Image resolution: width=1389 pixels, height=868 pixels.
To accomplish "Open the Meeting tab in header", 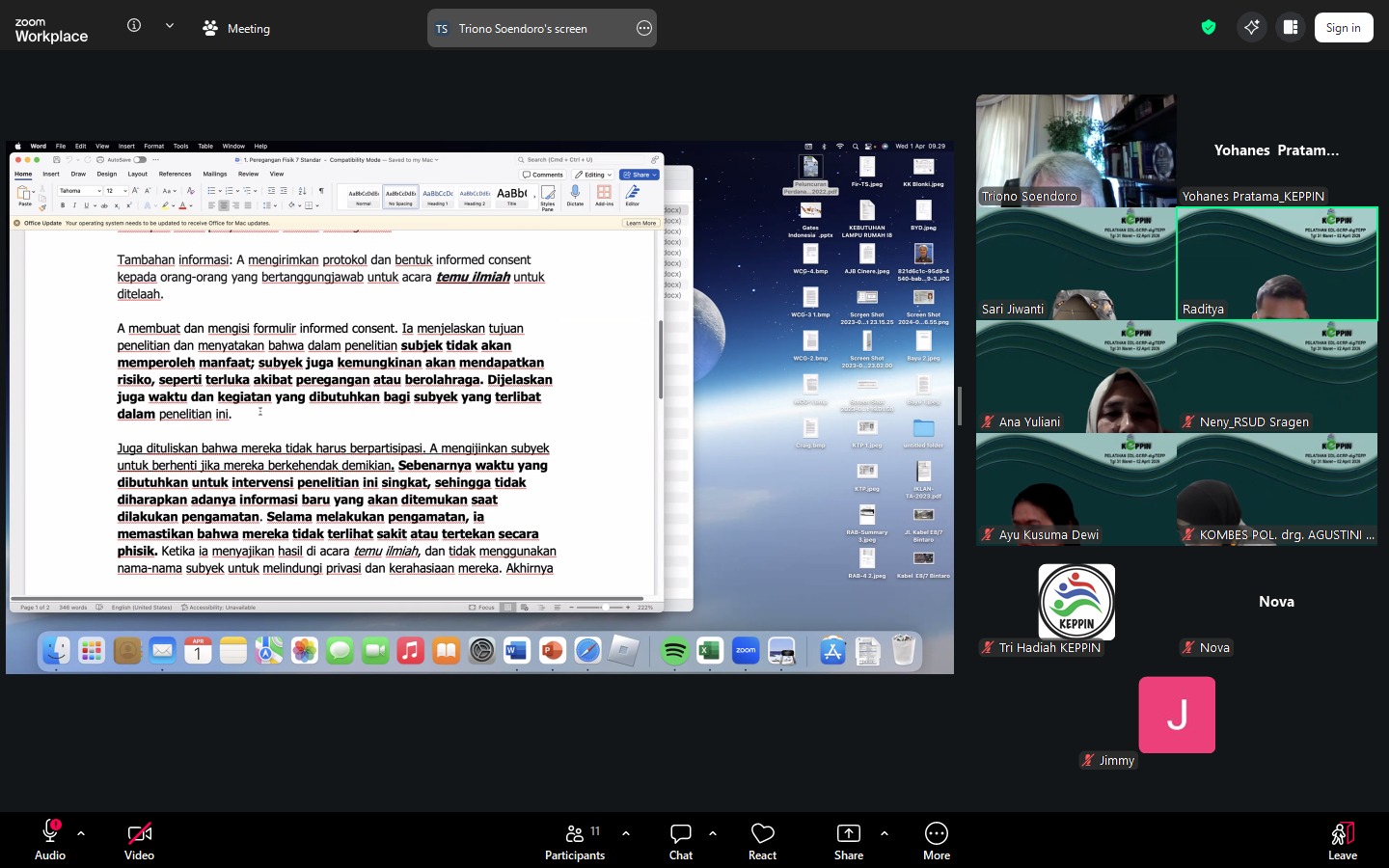I will [x=237, y=29].
